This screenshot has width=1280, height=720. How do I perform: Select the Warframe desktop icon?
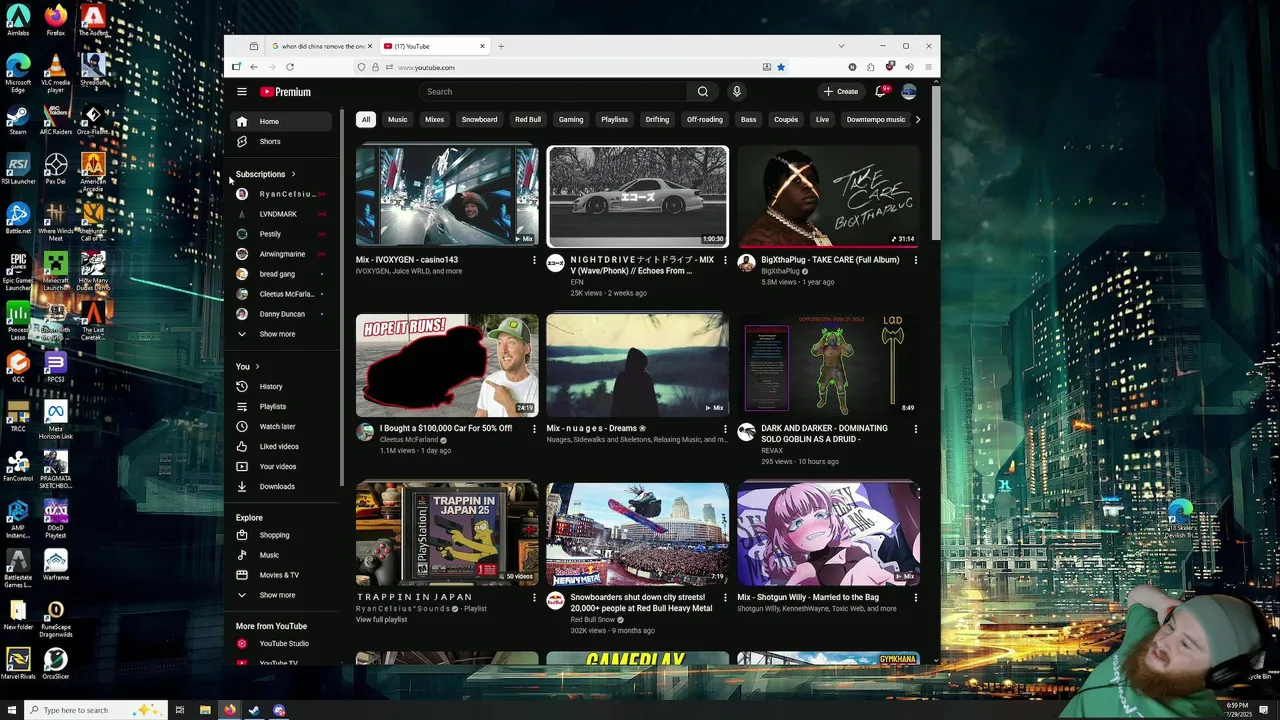coord(56,565)
